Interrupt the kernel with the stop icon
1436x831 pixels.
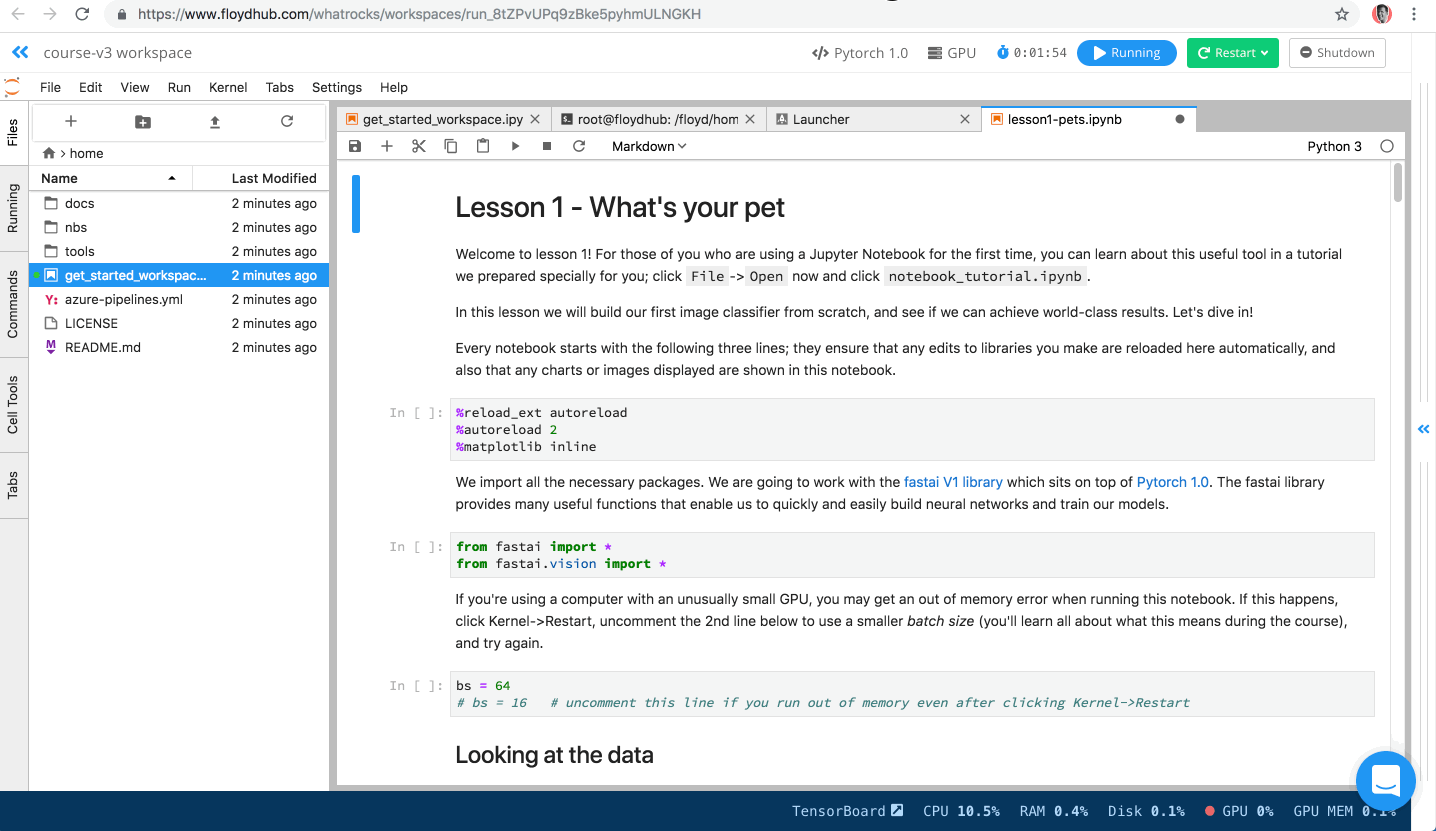point(547,146)
